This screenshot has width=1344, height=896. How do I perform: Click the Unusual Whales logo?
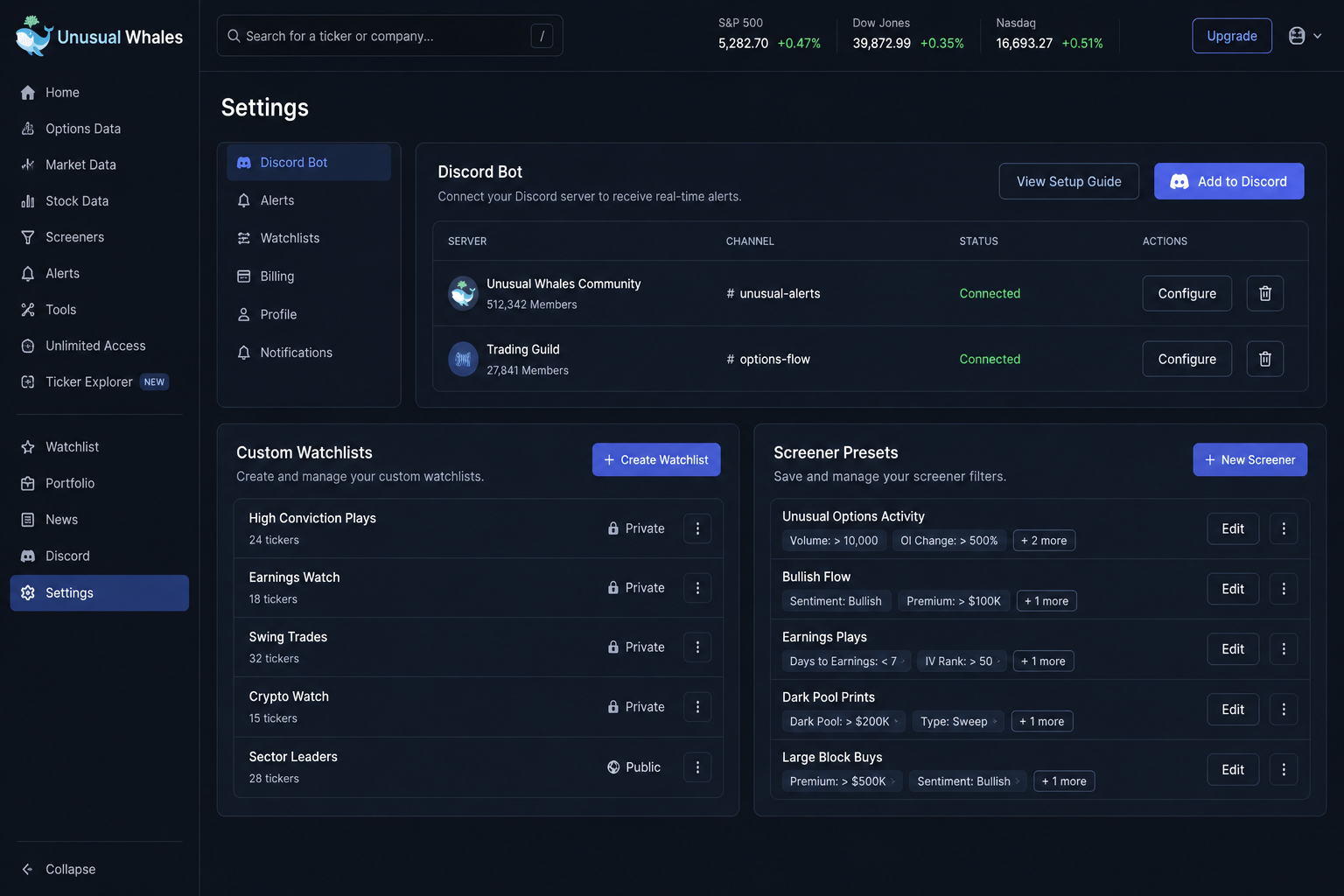tap(99, 37)
